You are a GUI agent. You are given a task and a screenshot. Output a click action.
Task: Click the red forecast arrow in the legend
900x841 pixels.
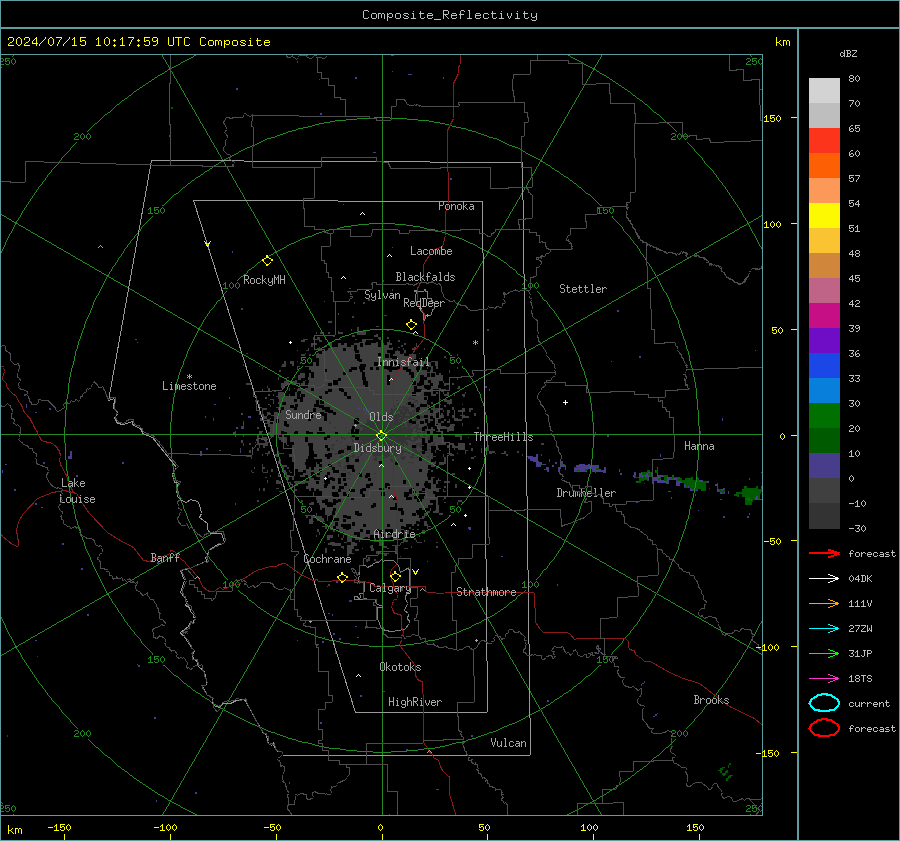824,553
